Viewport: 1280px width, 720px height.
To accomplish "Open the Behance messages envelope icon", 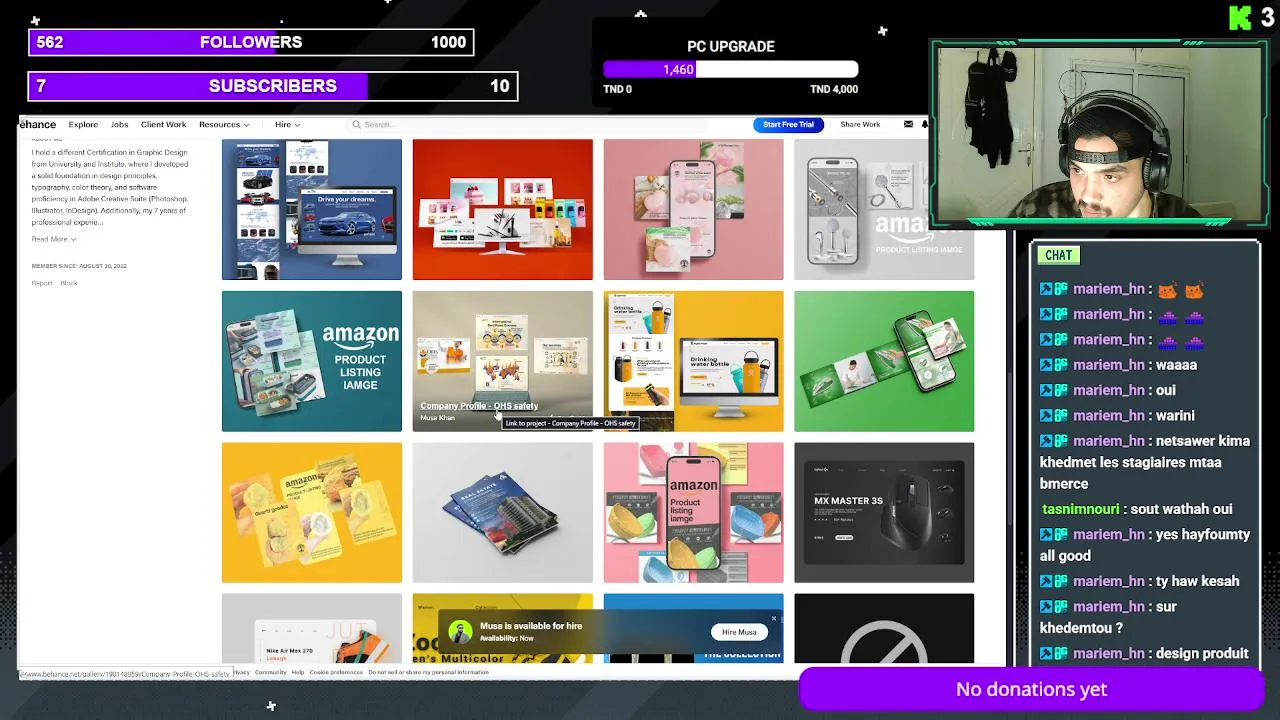I will pos(908,124).
